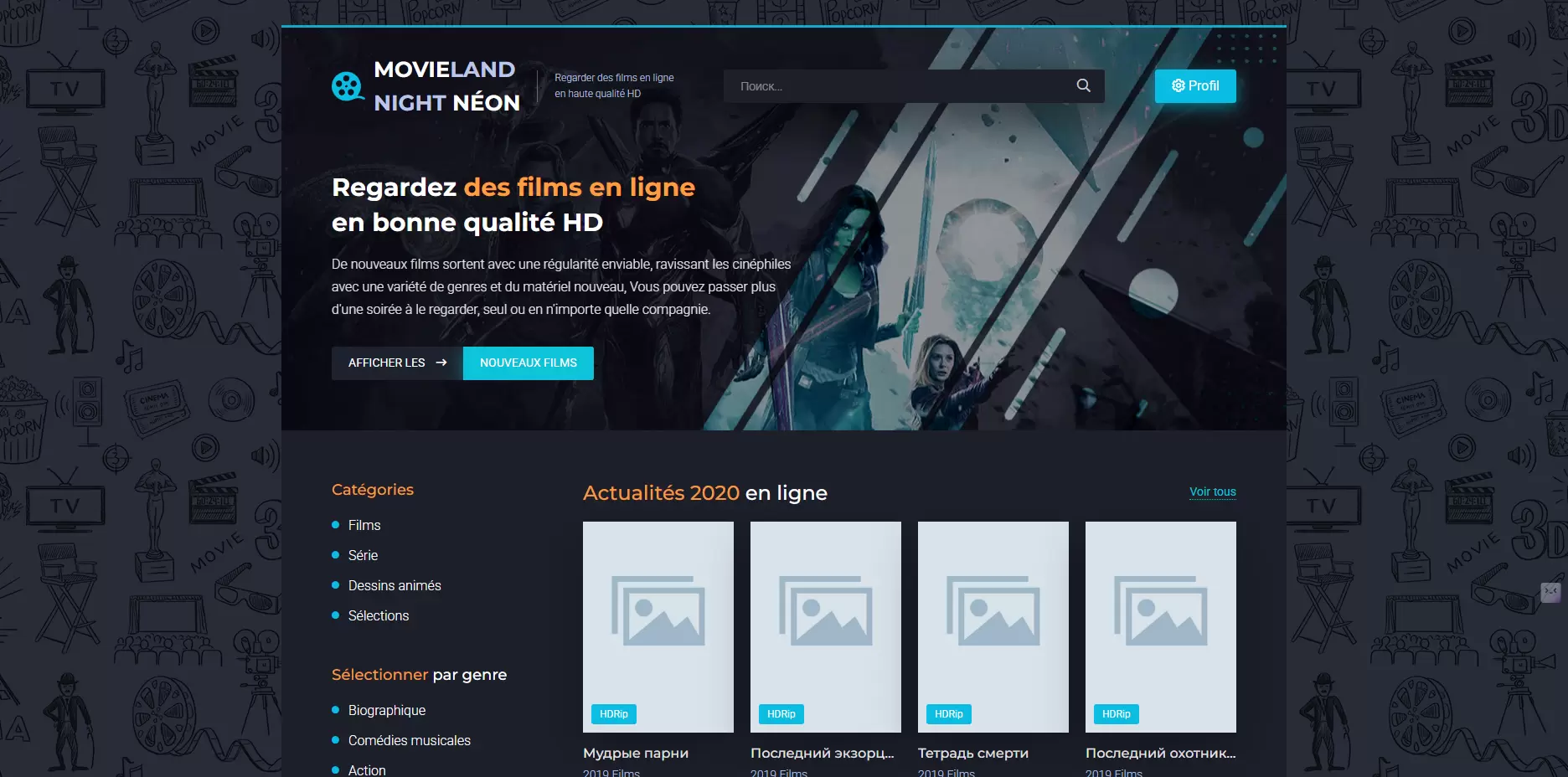The height and width of the screenshot is (777, 1568).
Task: Click HDRip badge on Тетрадь смерти poster
Action: point(949,714)
